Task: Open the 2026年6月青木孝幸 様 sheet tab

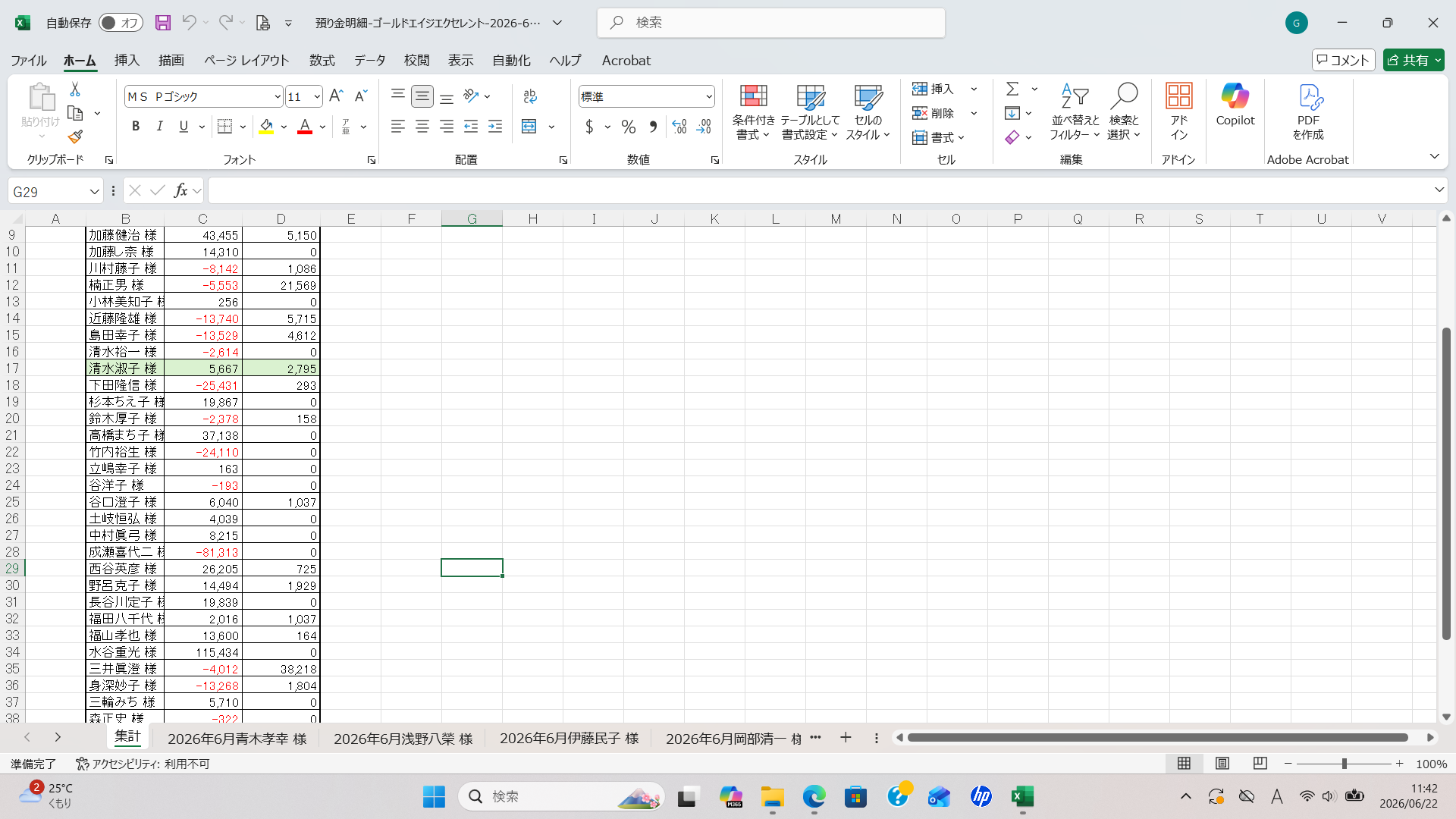Action: click(x=237, y=739)
